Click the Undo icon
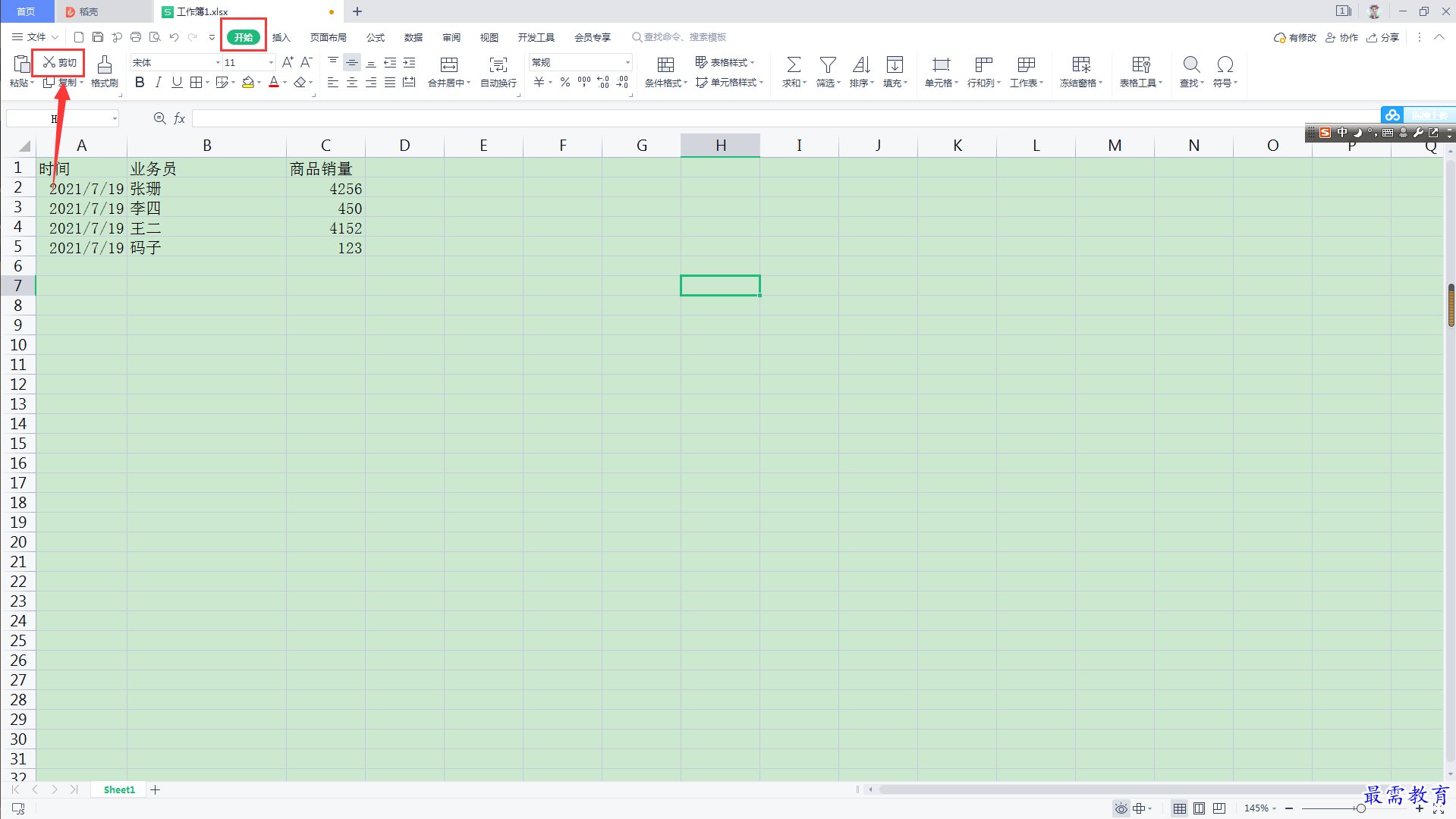 click(174, 37)
